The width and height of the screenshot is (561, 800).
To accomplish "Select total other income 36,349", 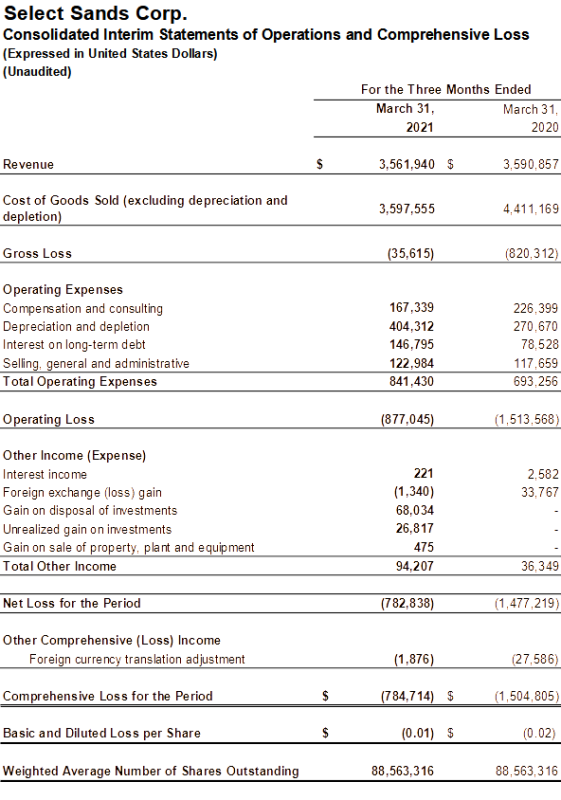I will pyautogui.click(x=540, y=566).
